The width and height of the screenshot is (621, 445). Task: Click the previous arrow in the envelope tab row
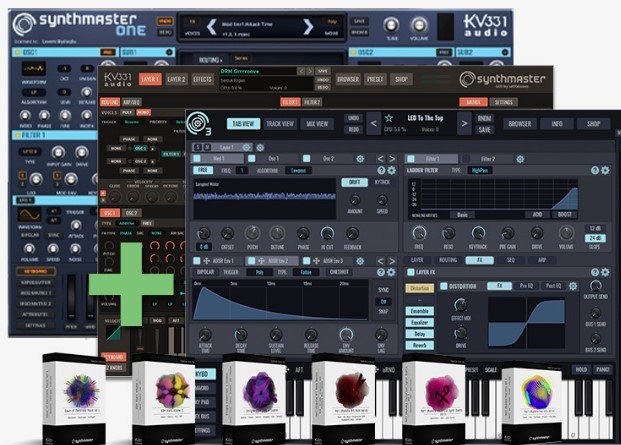pos(380,261)
